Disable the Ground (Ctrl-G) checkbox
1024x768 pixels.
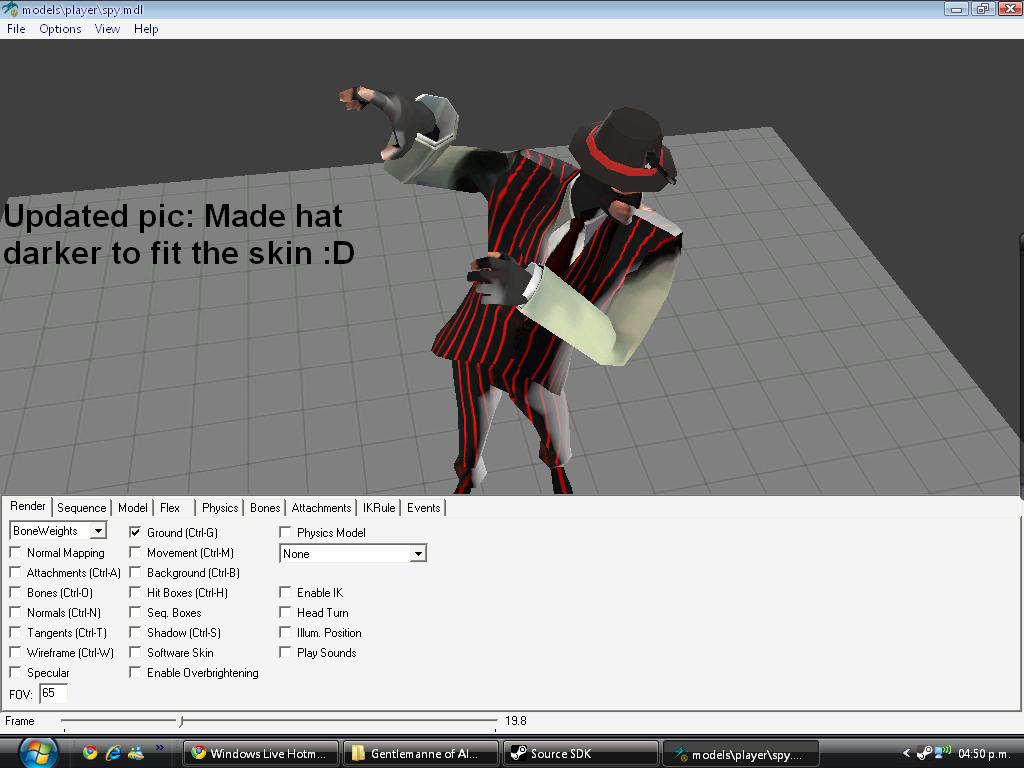(x=135, y=533)
